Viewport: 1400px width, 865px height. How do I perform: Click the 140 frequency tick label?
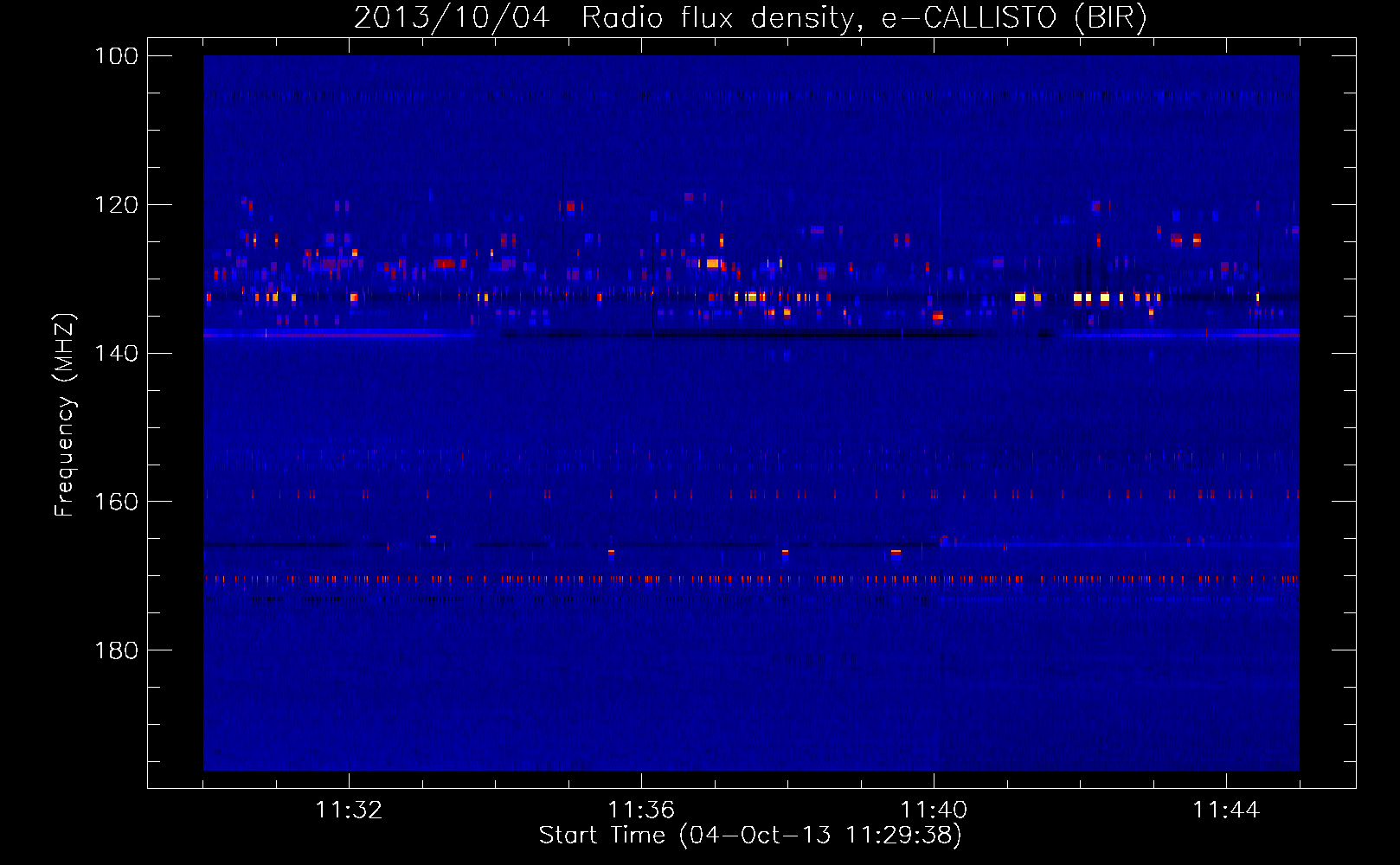[x=116, y=353]
